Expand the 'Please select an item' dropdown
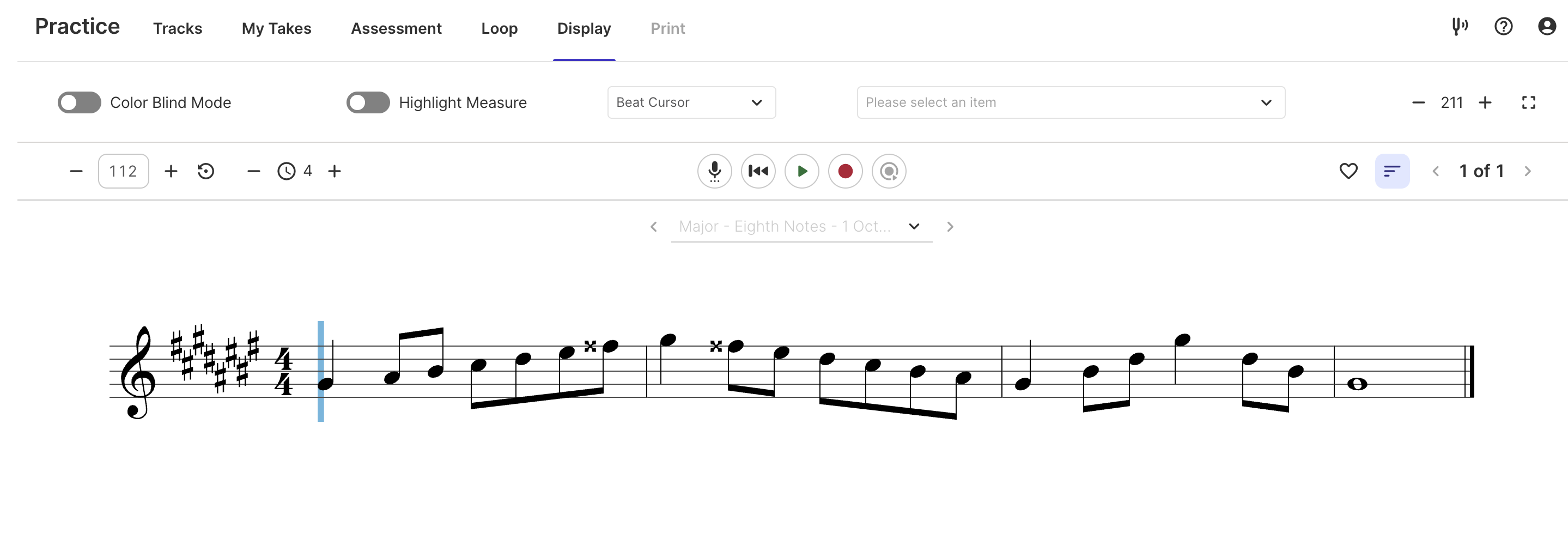Screen dimensions: 1568x557 pyautogui.click(x=1070, y=103)
